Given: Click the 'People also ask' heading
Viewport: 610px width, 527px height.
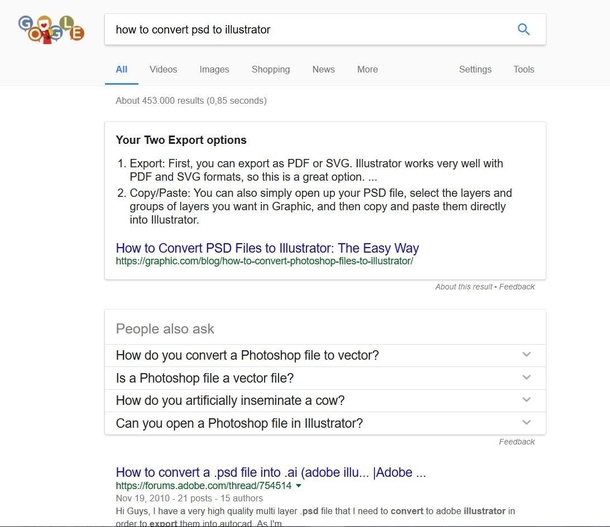Looking at the screenshot, I should (x=165, y=329).
